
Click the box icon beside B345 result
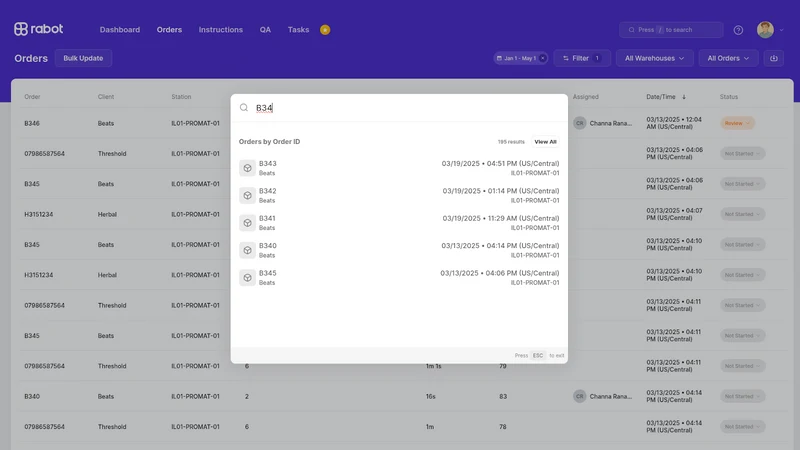(x=247, y=278)
